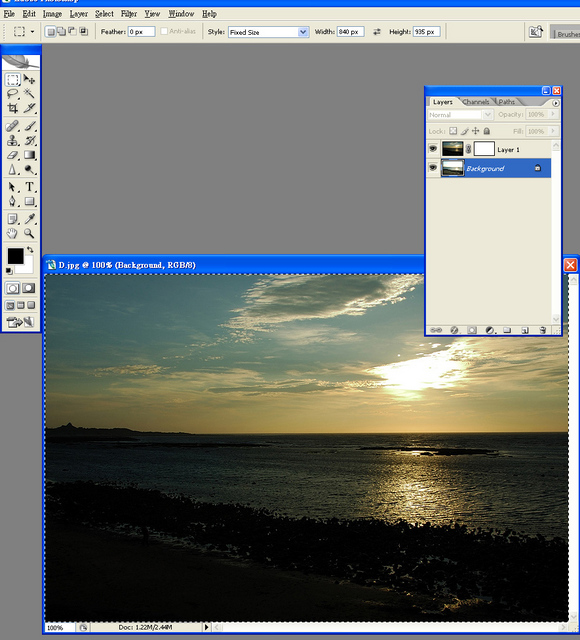This screenshot has width=580, height=640.
Task: Select the Zoom tool
Action: [x=29, y=233]
